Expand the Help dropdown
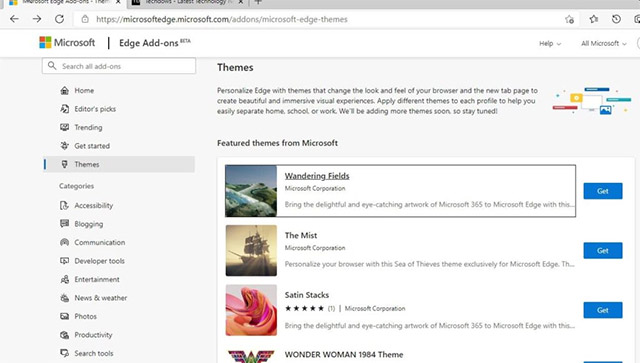Image resolution: width=640 pixels, height=363 pixels. [550, 43]
